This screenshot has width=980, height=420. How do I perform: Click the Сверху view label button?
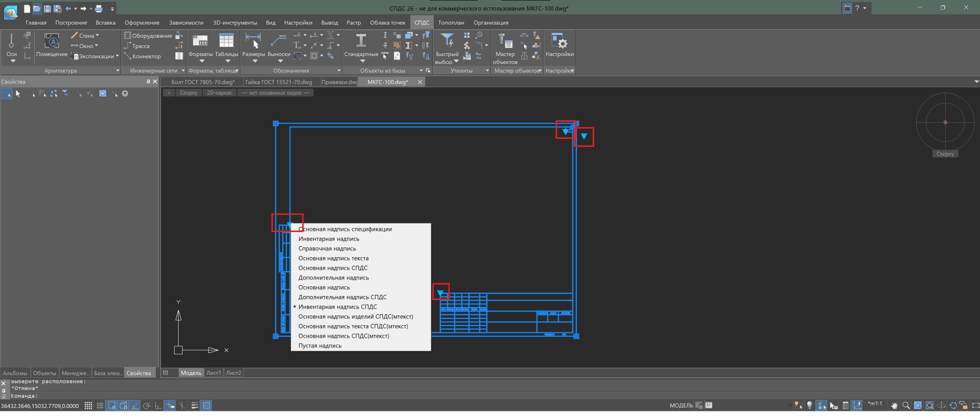(188, 92)
